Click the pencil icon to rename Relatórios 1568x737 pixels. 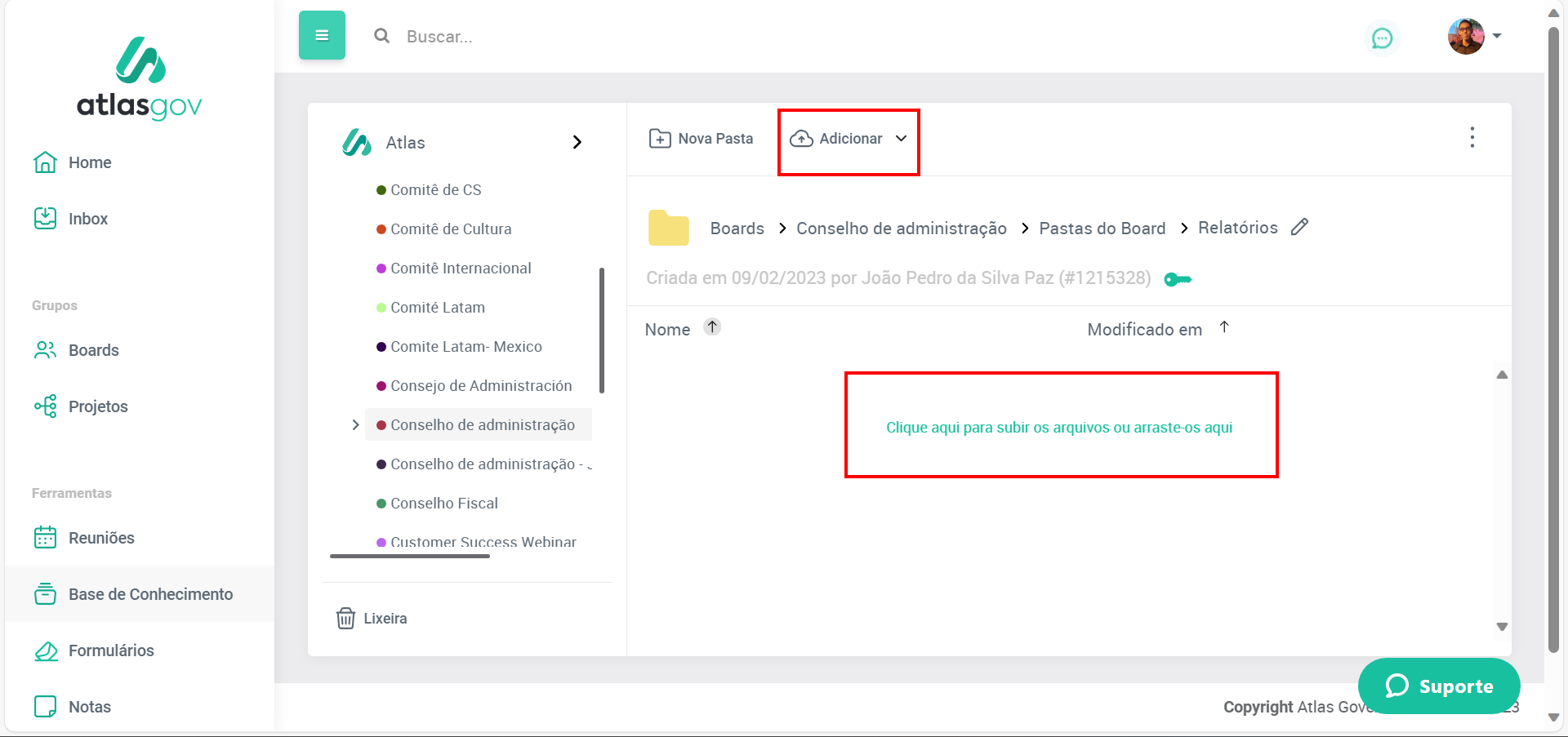point(1299,227)
